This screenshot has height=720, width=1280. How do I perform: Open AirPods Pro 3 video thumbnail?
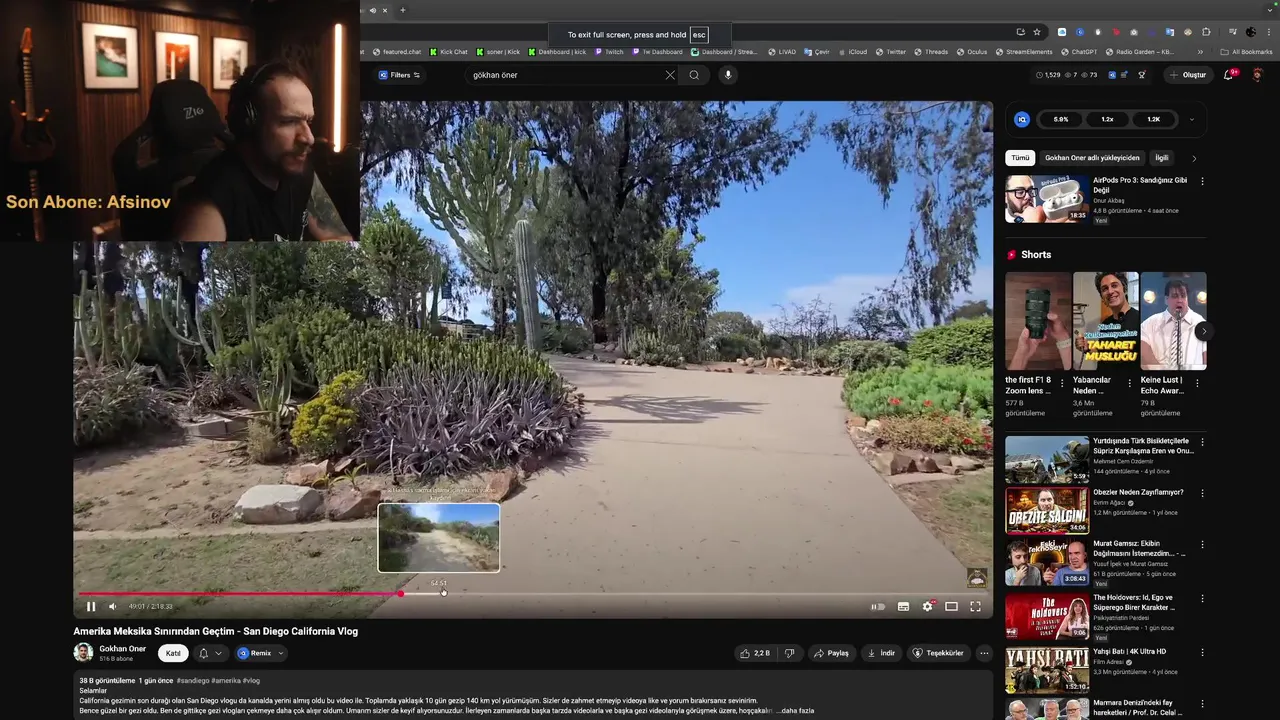pos(1047,199)
